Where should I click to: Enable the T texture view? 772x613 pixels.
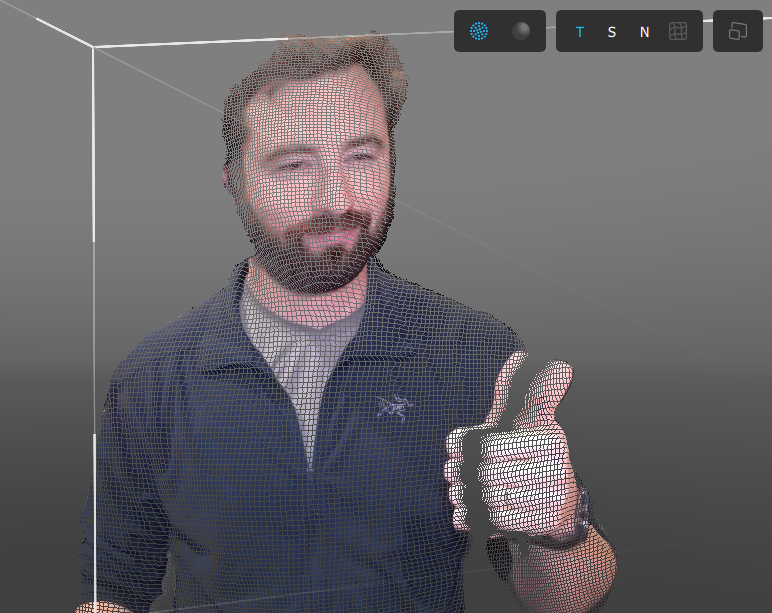[x=579, y=32]
